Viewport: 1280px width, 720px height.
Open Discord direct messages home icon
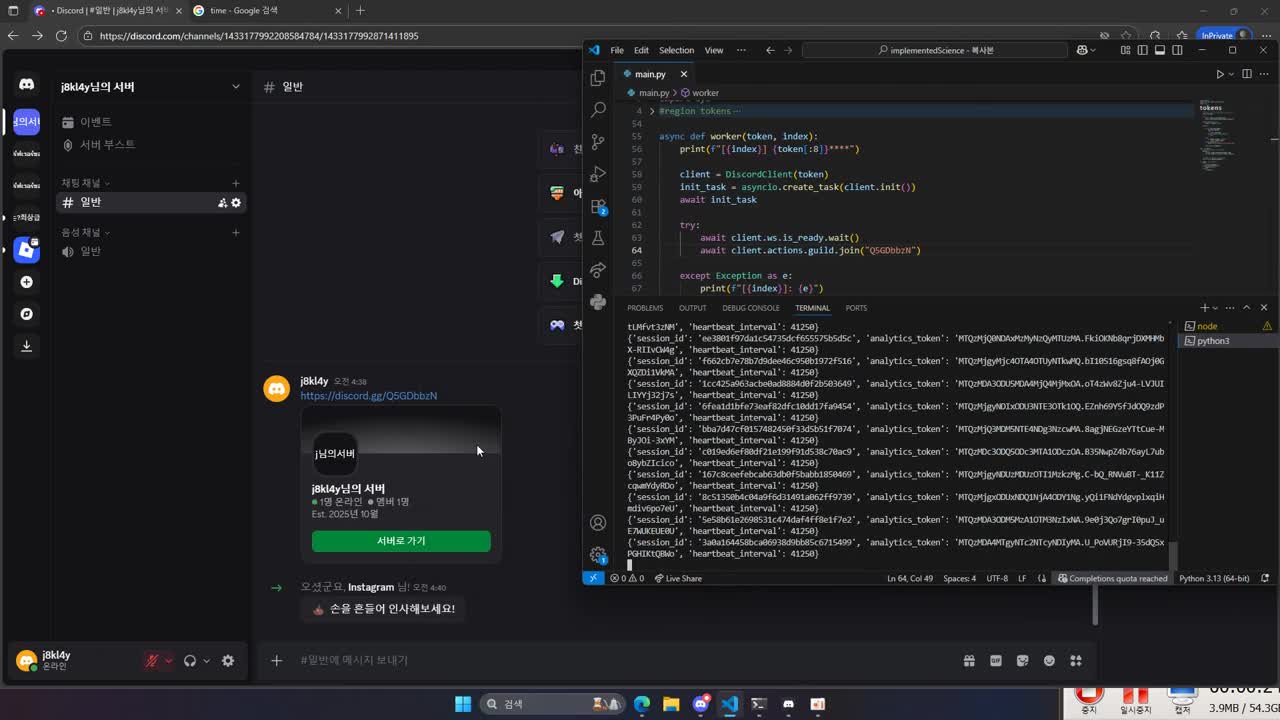27,85
